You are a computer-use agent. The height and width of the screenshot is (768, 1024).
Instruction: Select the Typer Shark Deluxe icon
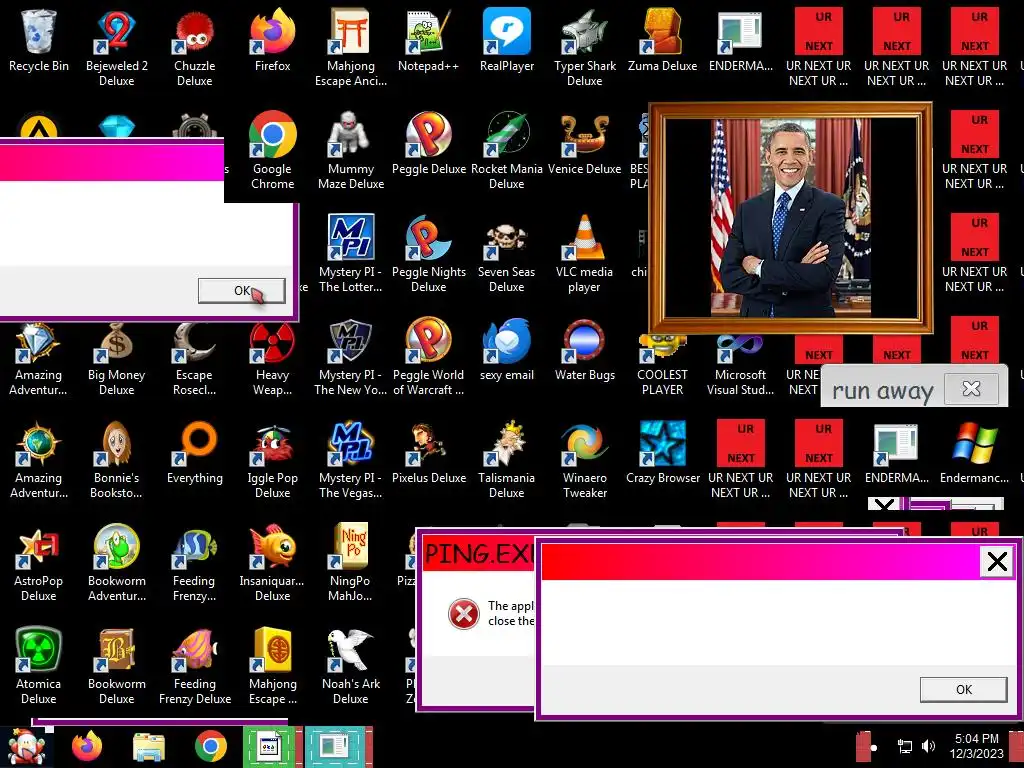point(584,48)
